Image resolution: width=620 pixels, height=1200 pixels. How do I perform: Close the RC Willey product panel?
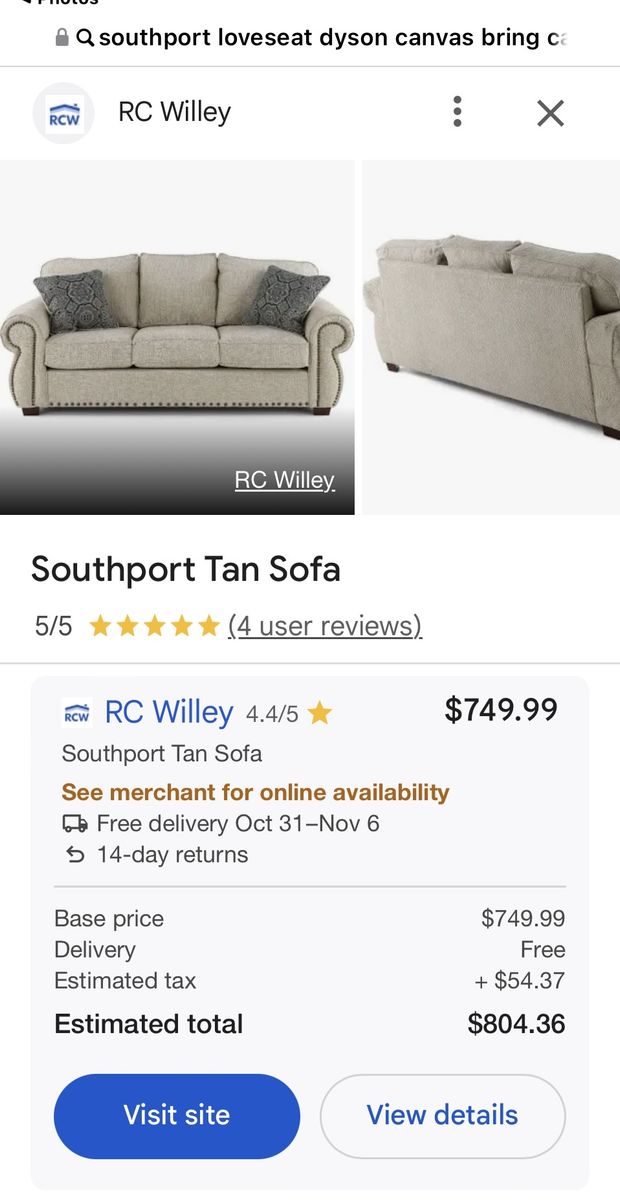tap(550, 113)
